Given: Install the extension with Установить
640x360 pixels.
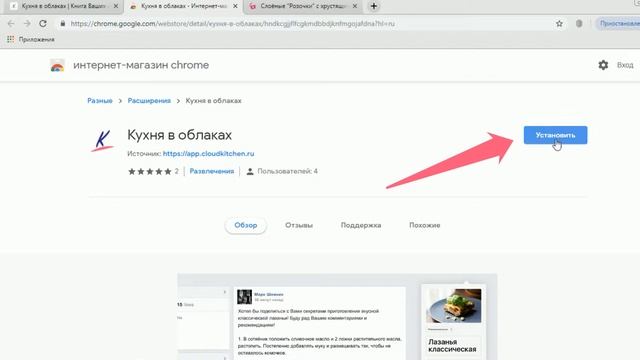Looking at the screenshot, I should pyautogui.click(x=556, y=135).
